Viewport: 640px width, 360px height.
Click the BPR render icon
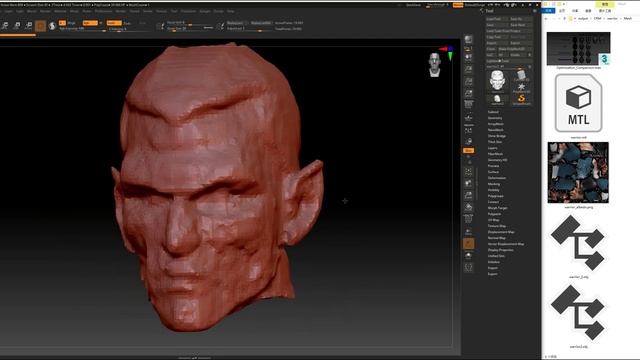[x=468, y=39]
